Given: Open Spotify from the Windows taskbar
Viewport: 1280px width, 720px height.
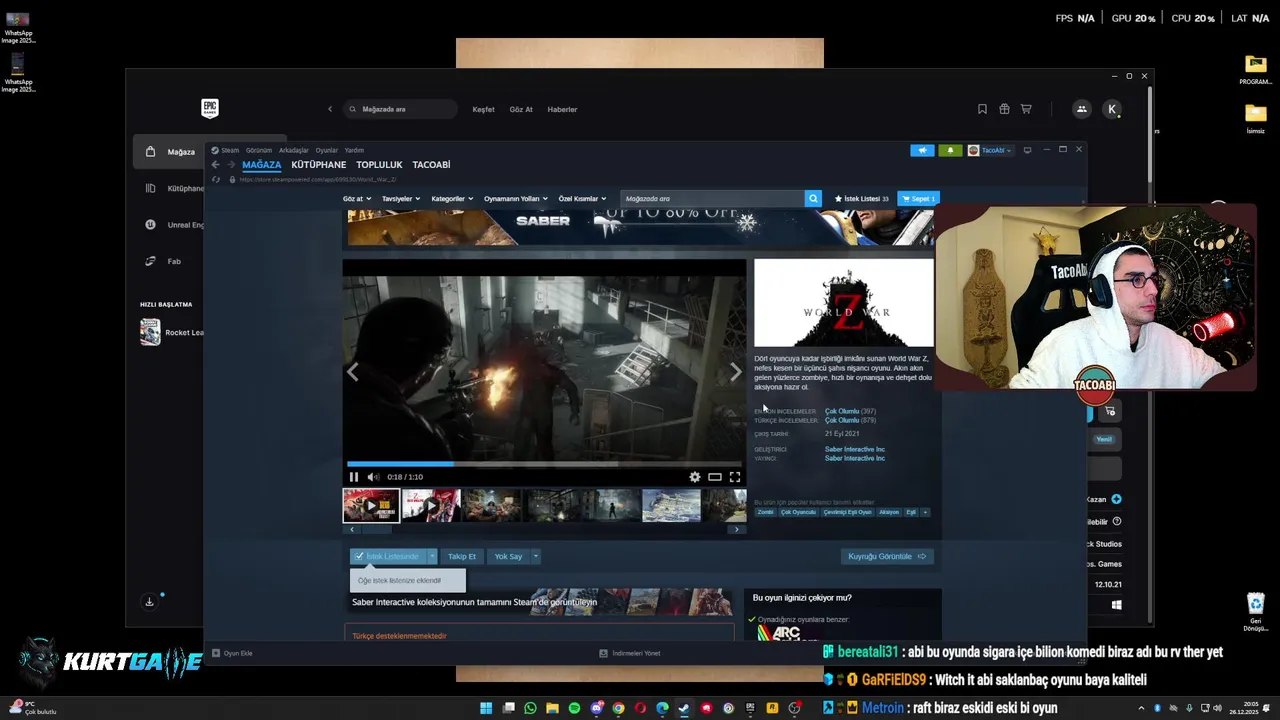Looking at the screenshot, I should click(x=574, y=708).
